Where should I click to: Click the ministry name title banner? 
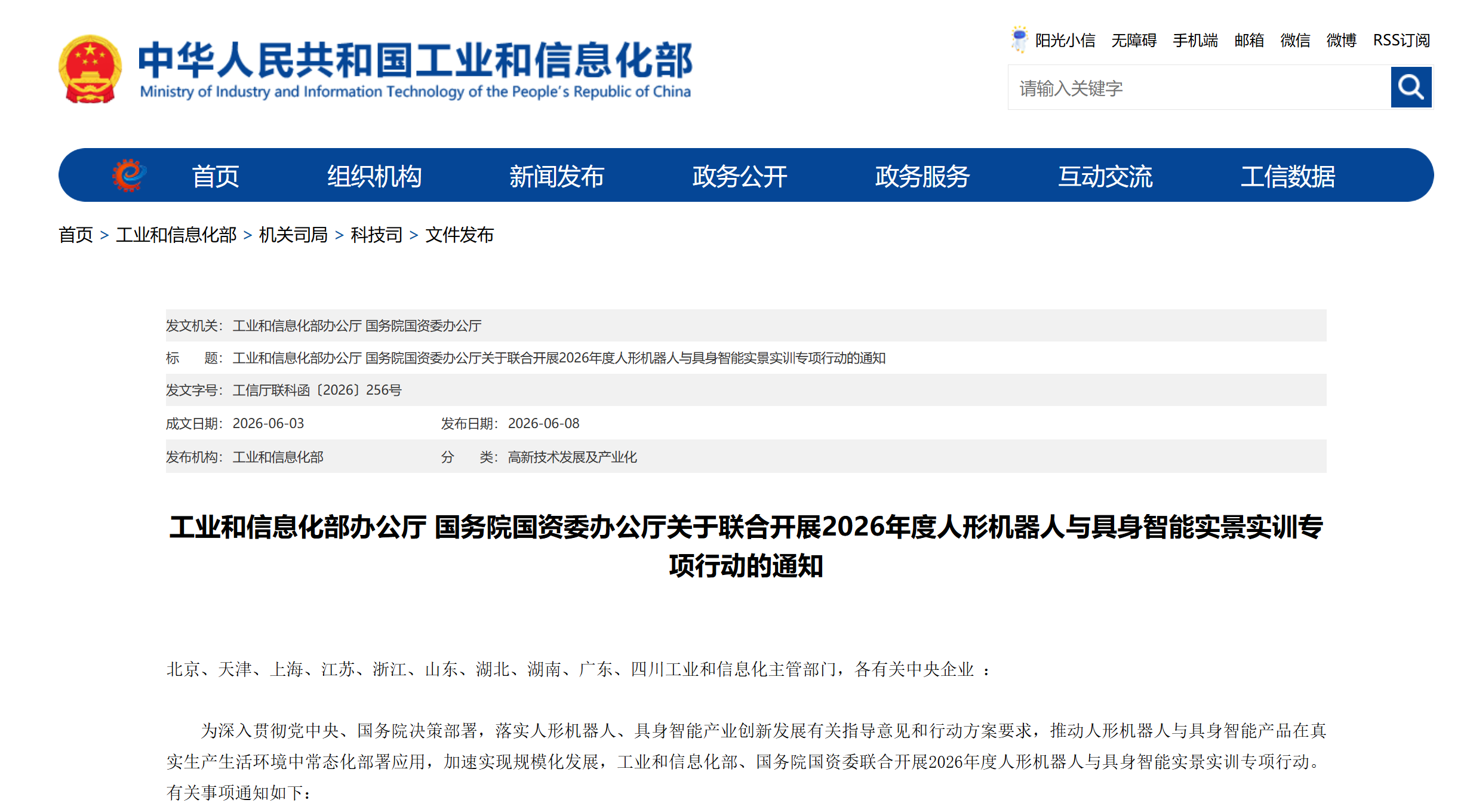coord(415,69)
